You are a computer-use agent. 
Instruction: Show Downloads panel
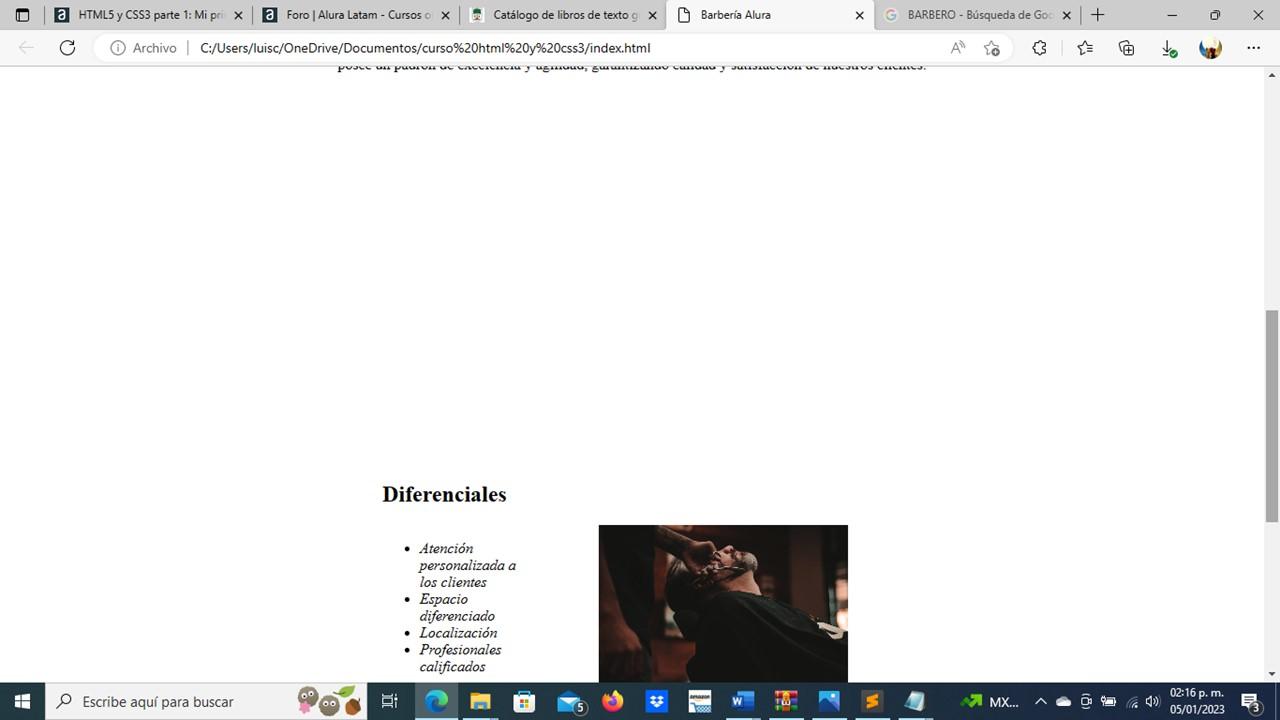tap(1168, 48)
